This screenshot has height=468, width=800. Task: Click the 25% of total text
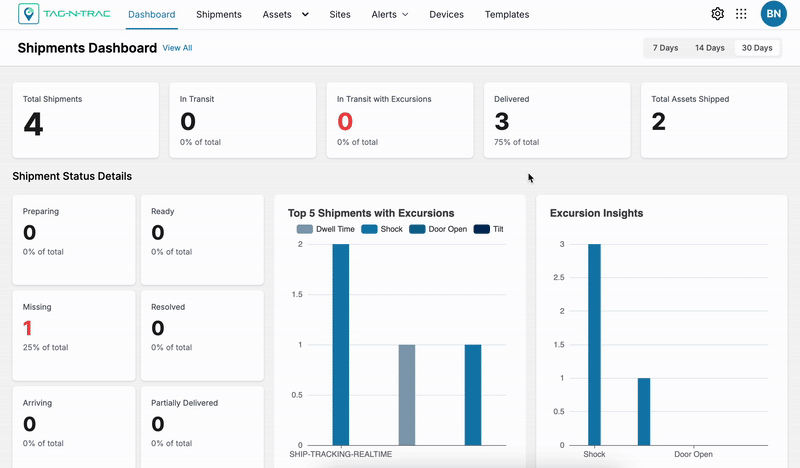pos(45,347)
